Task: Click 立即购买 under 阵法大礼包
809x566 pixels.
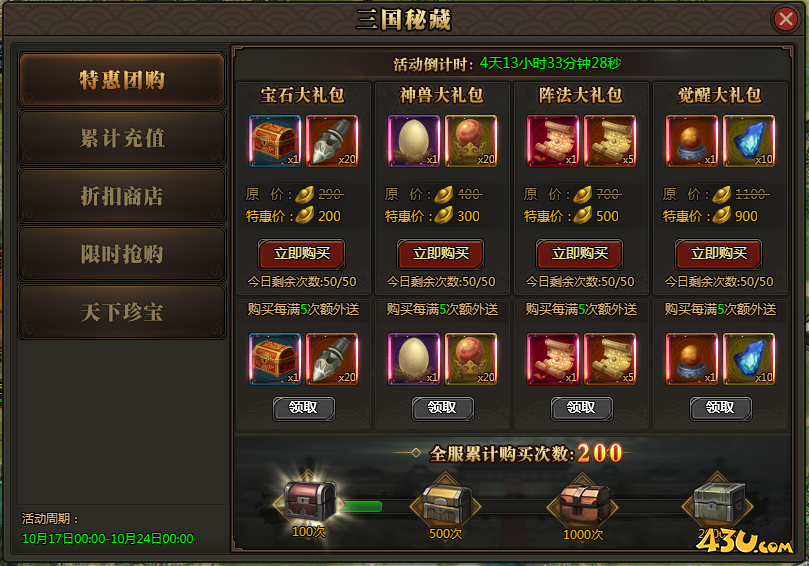Action: click(x=580, y=253)
